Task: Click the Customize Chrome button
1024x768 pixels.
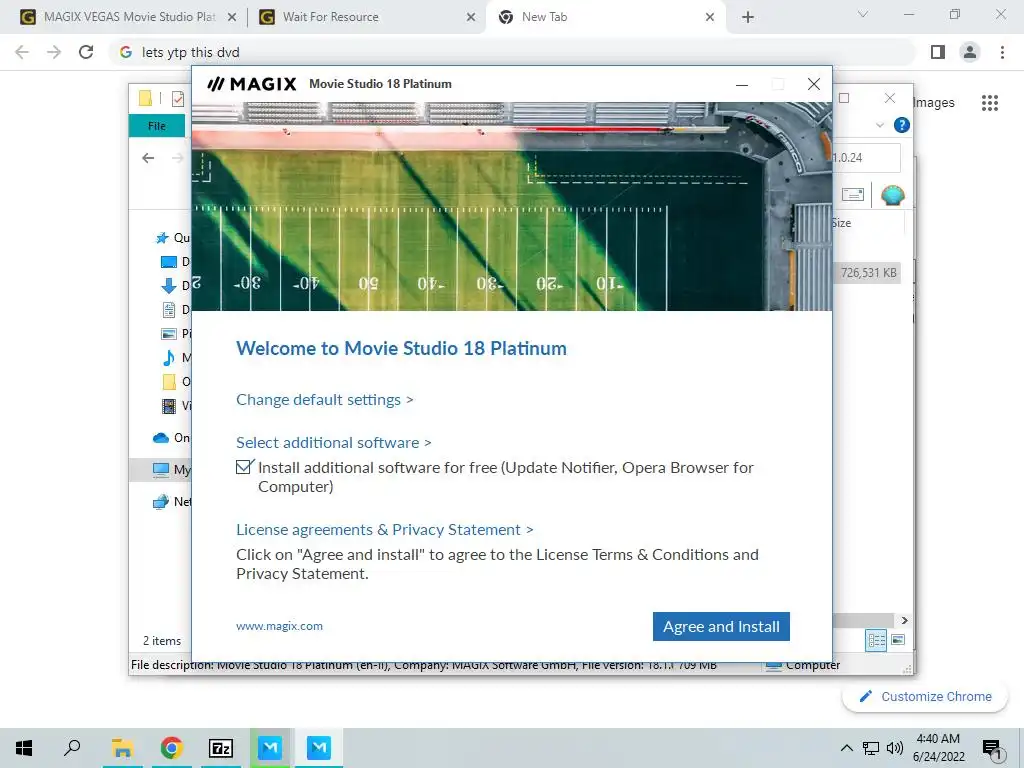Action: 925,697
